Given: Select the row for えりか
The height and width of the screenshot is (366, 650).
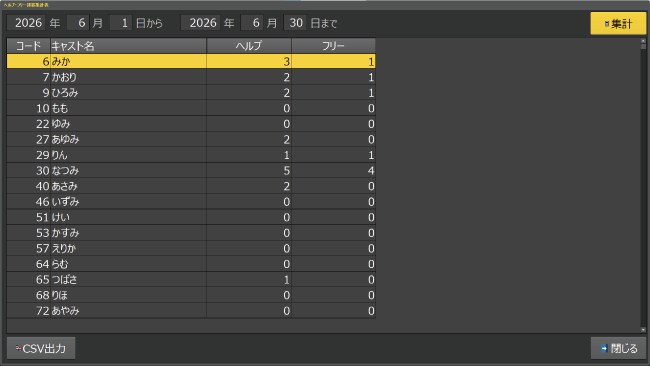Looking at the screenshot, I should [191, 248].
